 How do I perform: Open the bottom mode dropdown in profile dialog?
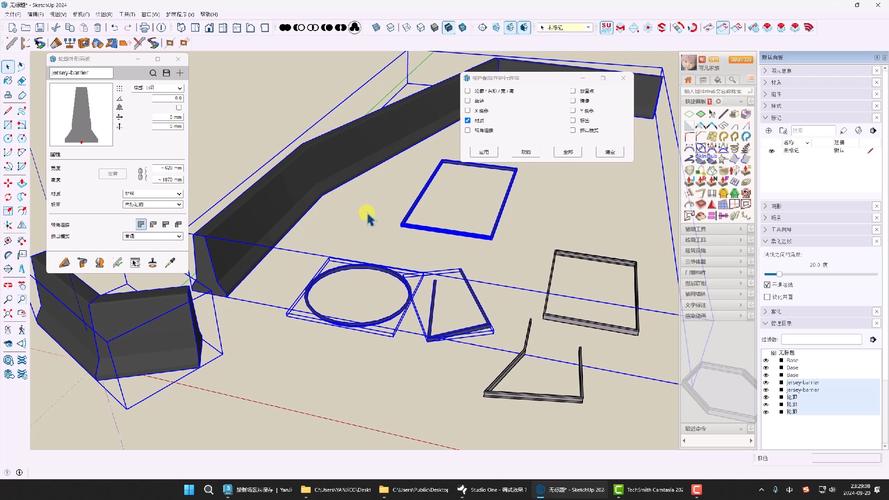[x=153, y=236]
